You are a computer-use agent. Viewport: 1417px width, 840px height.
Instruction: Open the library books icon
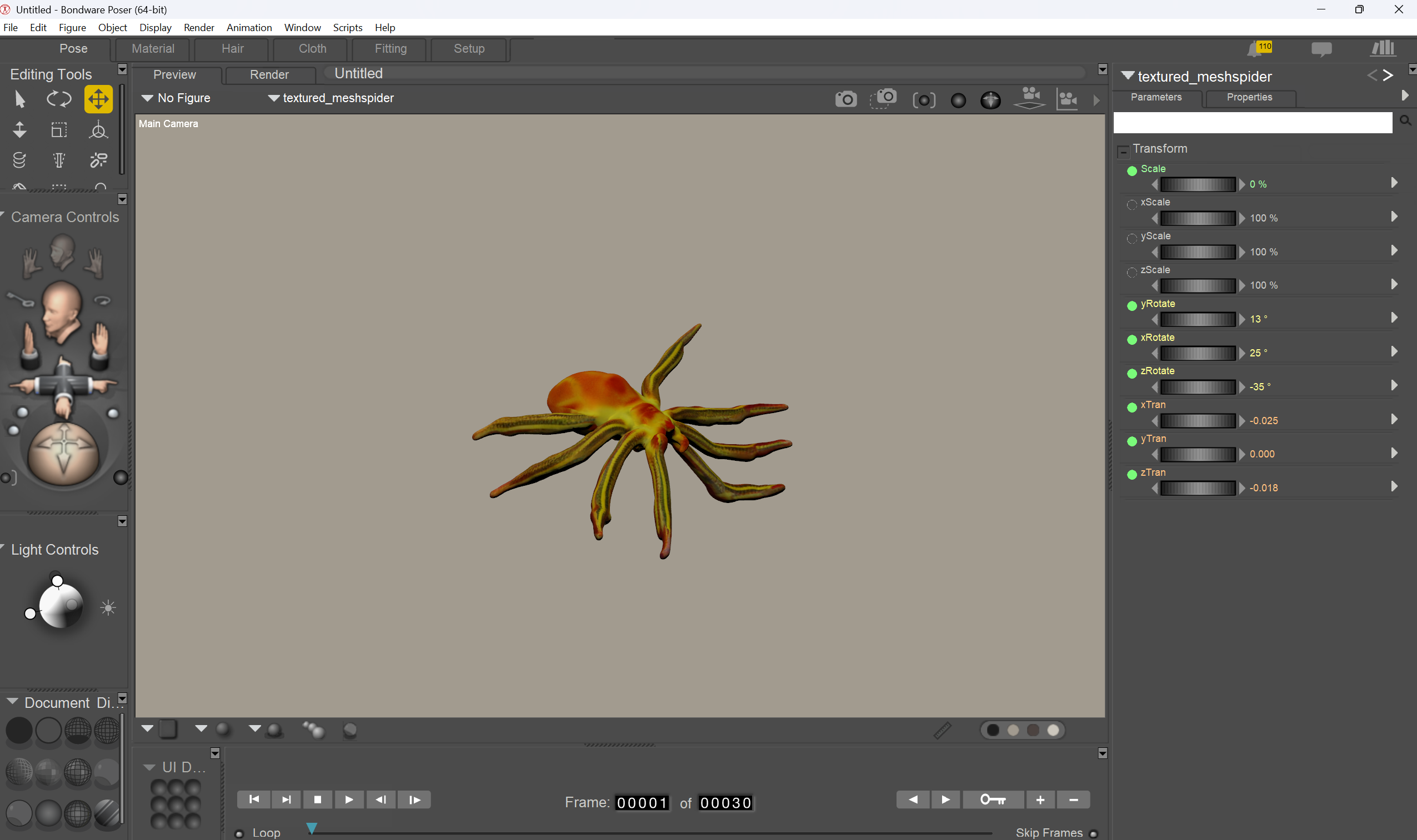(x=1383, y=48)
